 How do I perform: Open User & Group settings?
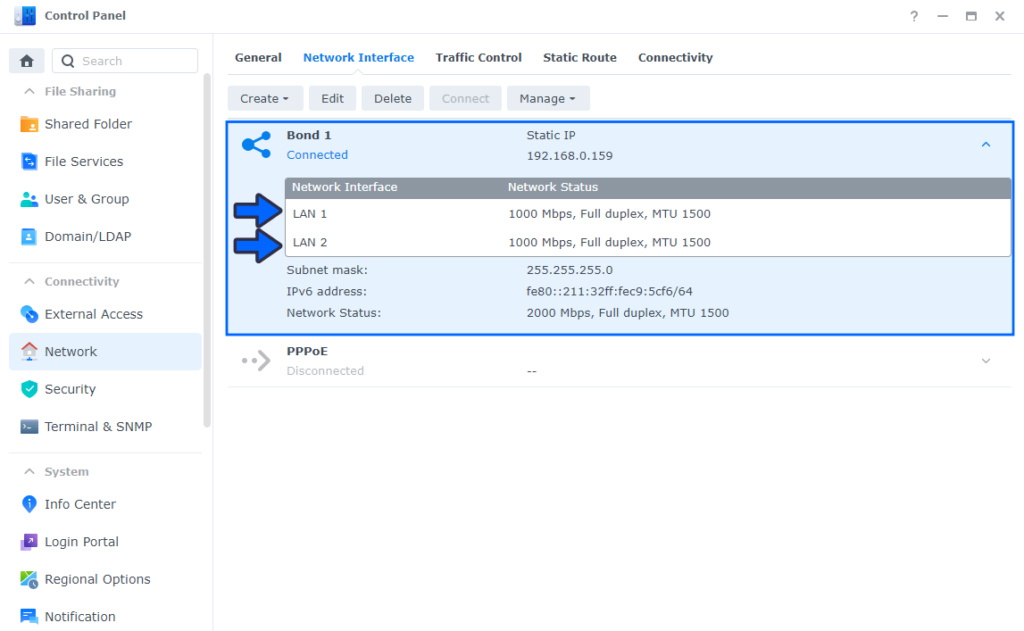pyautogui.click(x=90, y=199)
